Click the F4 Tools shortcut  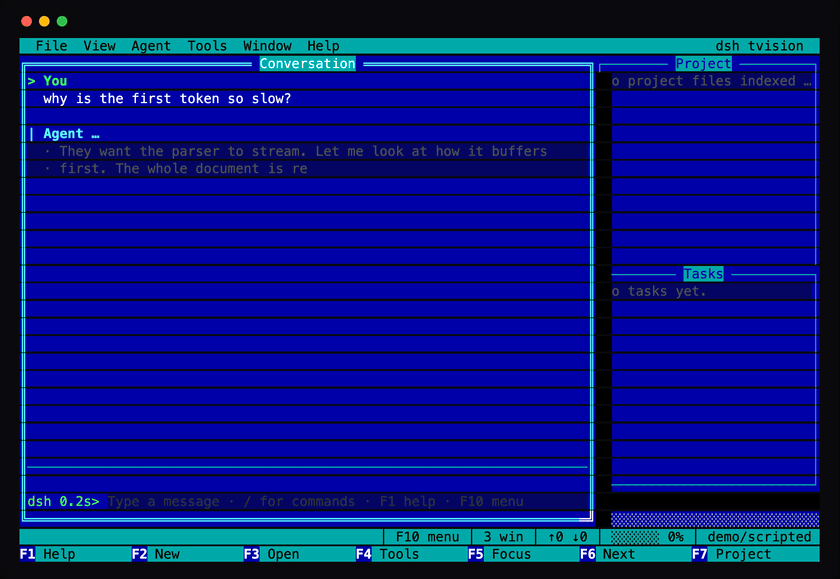click(x=388, y=554)
